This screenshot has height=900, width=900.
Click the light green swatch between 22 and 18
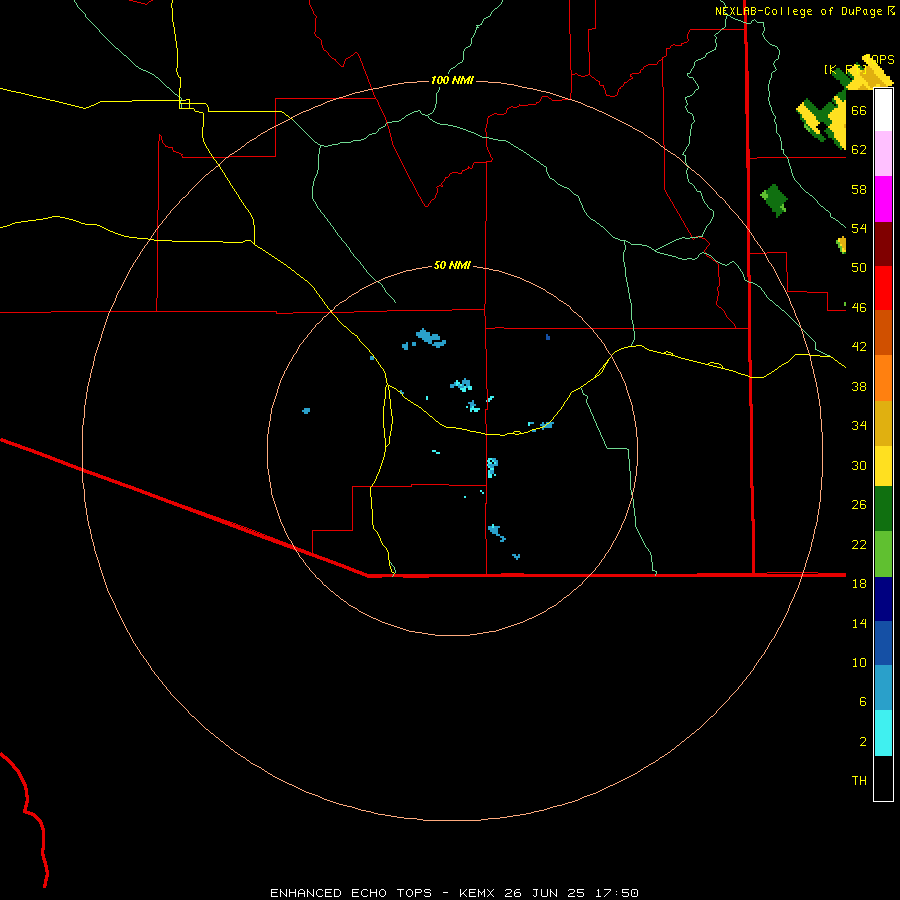(x=883, y=554)
